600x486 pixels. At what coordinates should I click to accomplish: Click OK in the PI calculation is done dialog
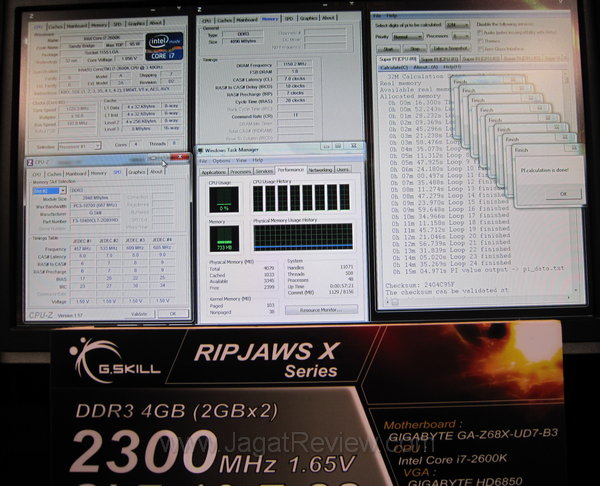tap(564, 194)
